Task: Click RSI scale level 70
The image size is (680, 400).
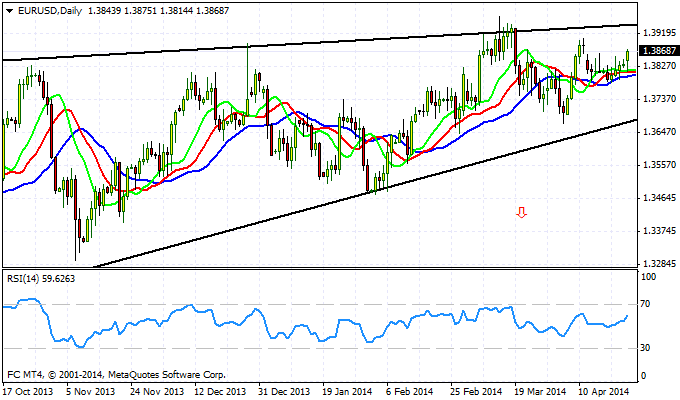Action: click(x=645, y=304)
